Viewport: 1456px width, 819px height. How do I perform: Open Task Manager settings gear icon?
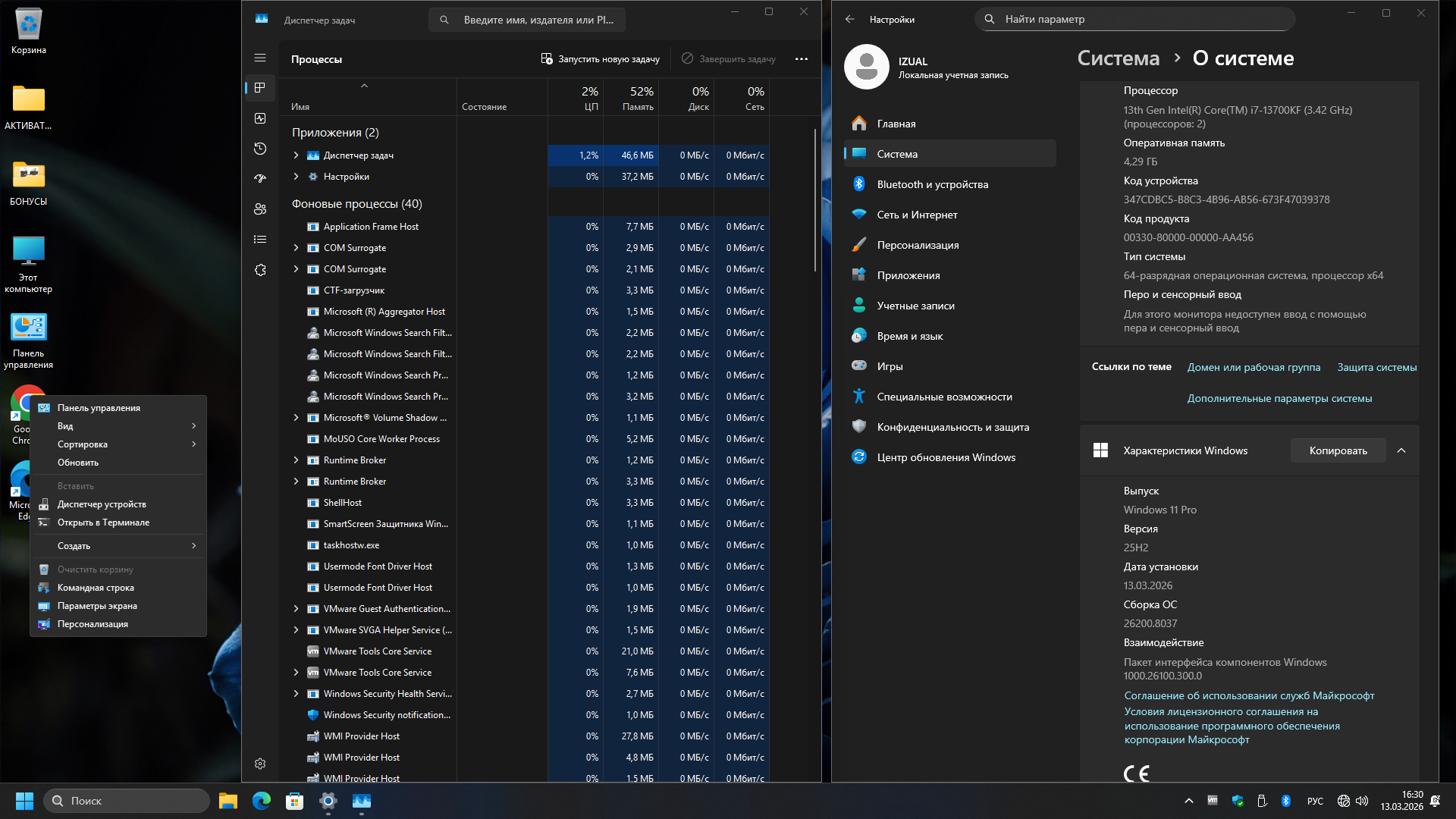tap(260, 764)
